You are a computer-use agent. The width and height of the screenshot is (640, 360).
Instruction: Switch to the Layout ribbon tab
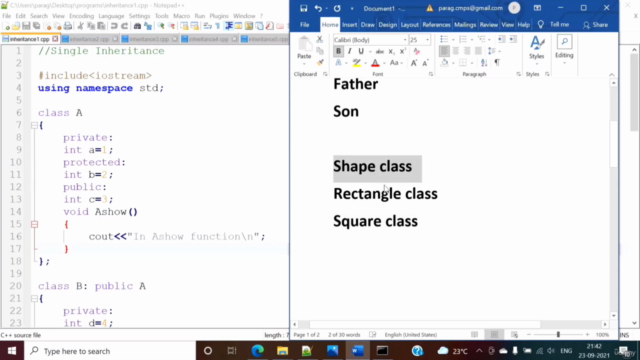409,24
